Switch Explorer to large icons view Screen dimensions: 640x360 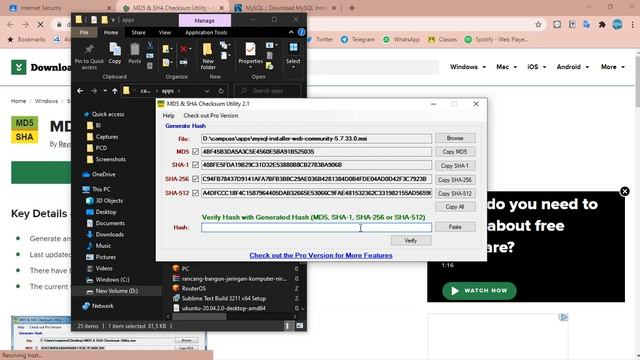tap(300, 326)
